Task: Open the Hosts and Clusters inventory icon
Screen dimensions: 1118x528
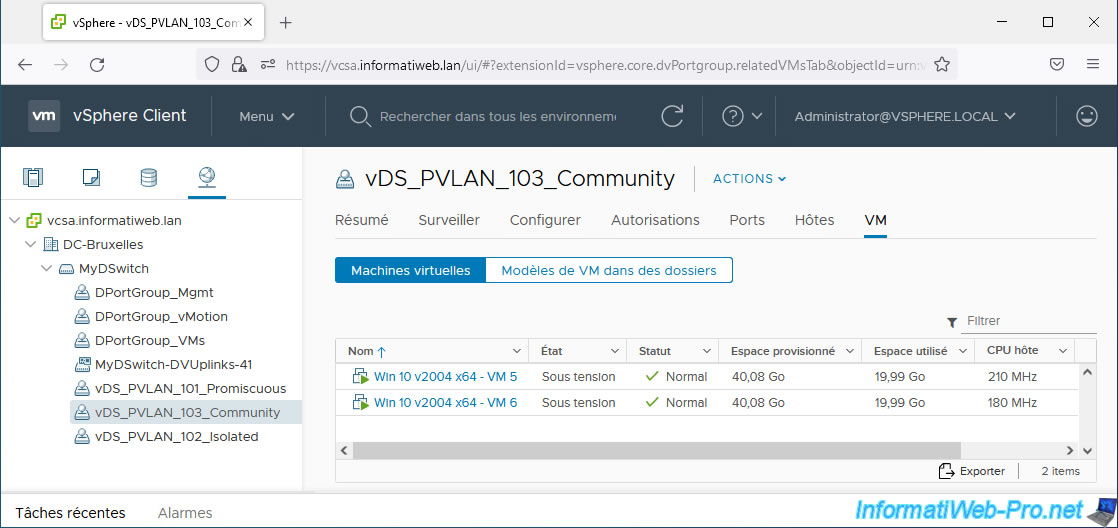Action: point(34,177)
